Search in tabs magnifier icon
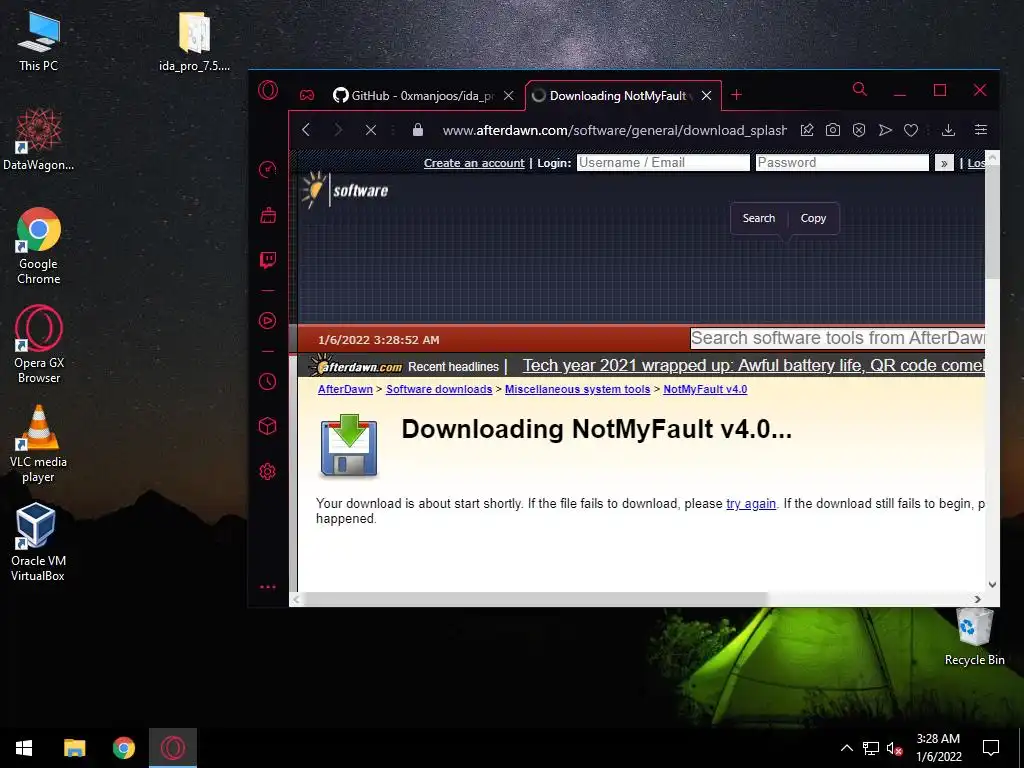The image size is (1024, 768). click(860, 89)
